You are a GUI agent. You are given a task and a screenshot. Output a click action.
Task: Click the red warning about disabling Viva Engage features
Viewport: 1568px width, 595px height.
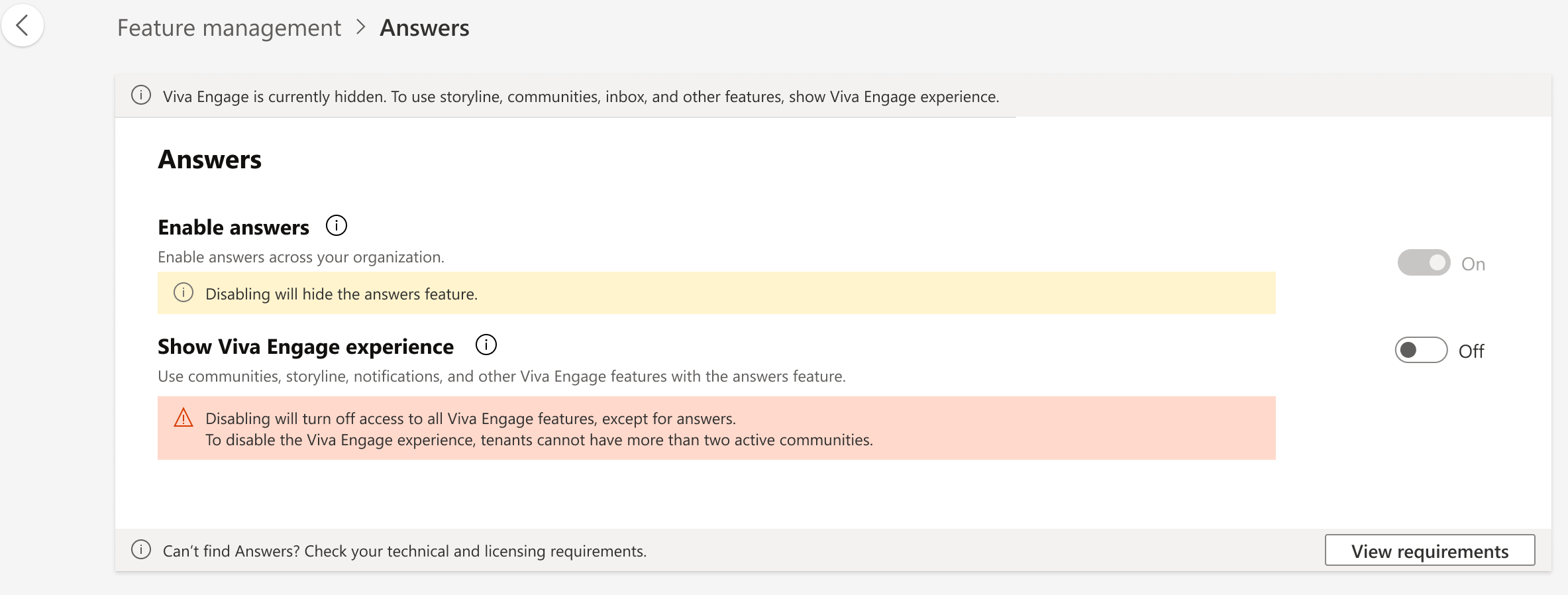[717, 428]
